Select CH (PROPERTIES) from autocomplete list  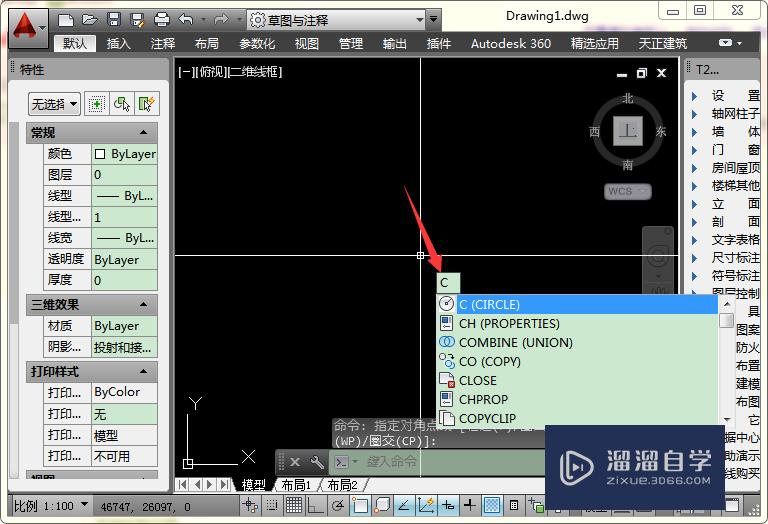coord(577,323)
